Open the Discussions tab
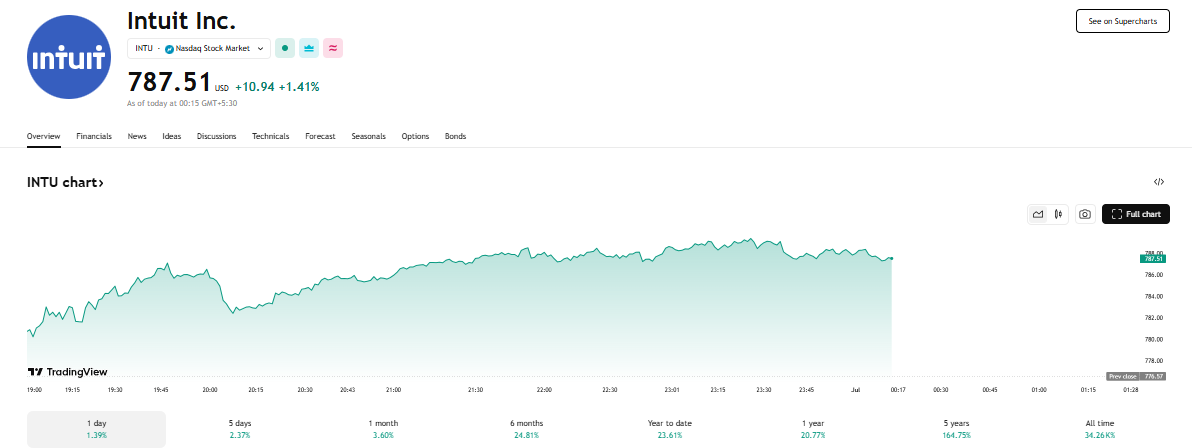This screenshot has height=448, width=1192. [x=217, y=136]
